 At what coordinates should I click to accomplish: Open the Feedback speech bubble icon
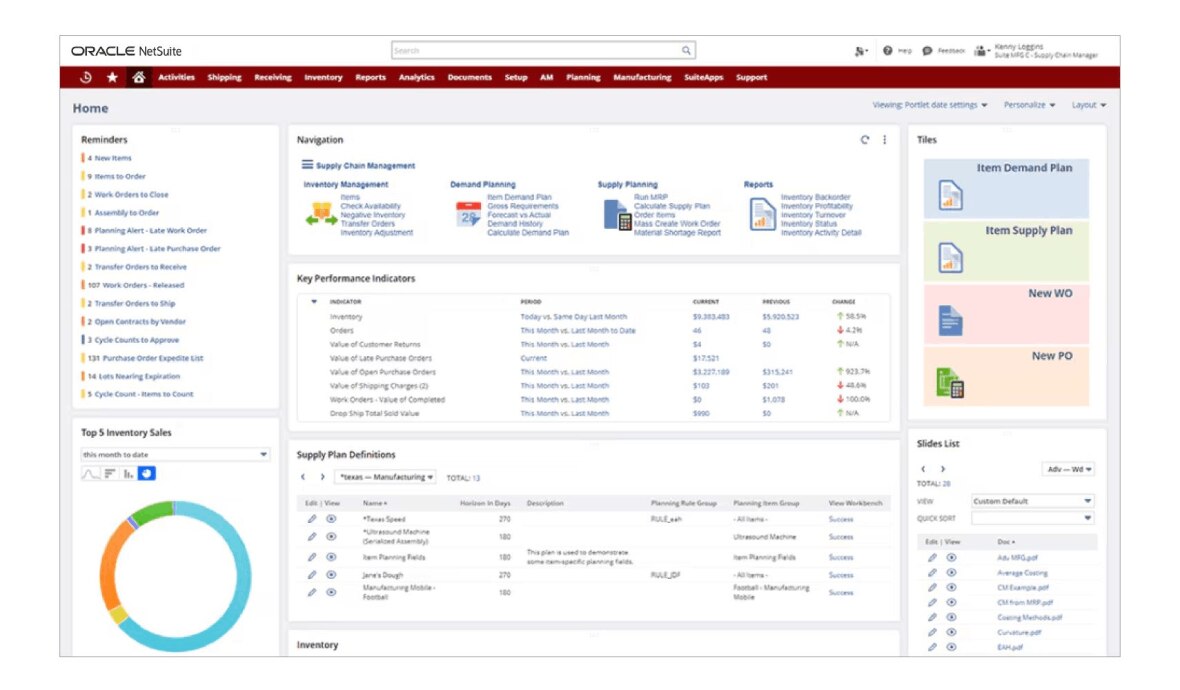click(927, 50)
